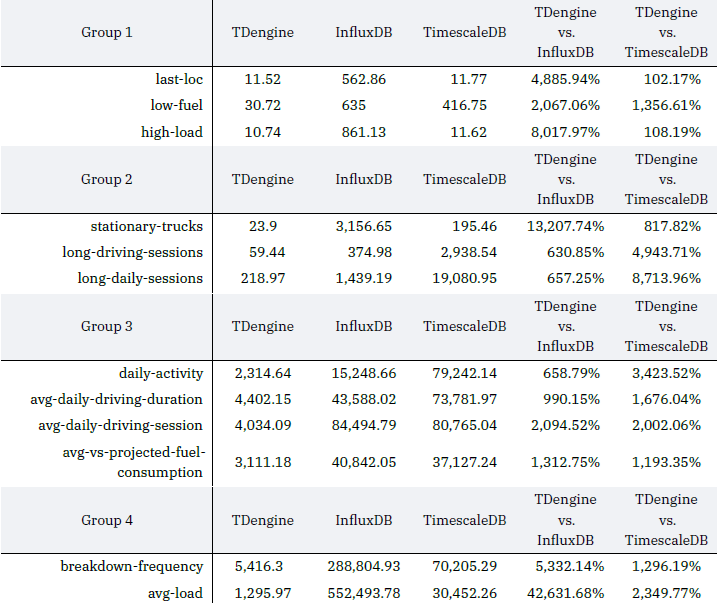Select the Group 2 header cell
Image resolution: width=717 pixels, height=606 pixels.
pyautogui.click(x=106, y=180)
